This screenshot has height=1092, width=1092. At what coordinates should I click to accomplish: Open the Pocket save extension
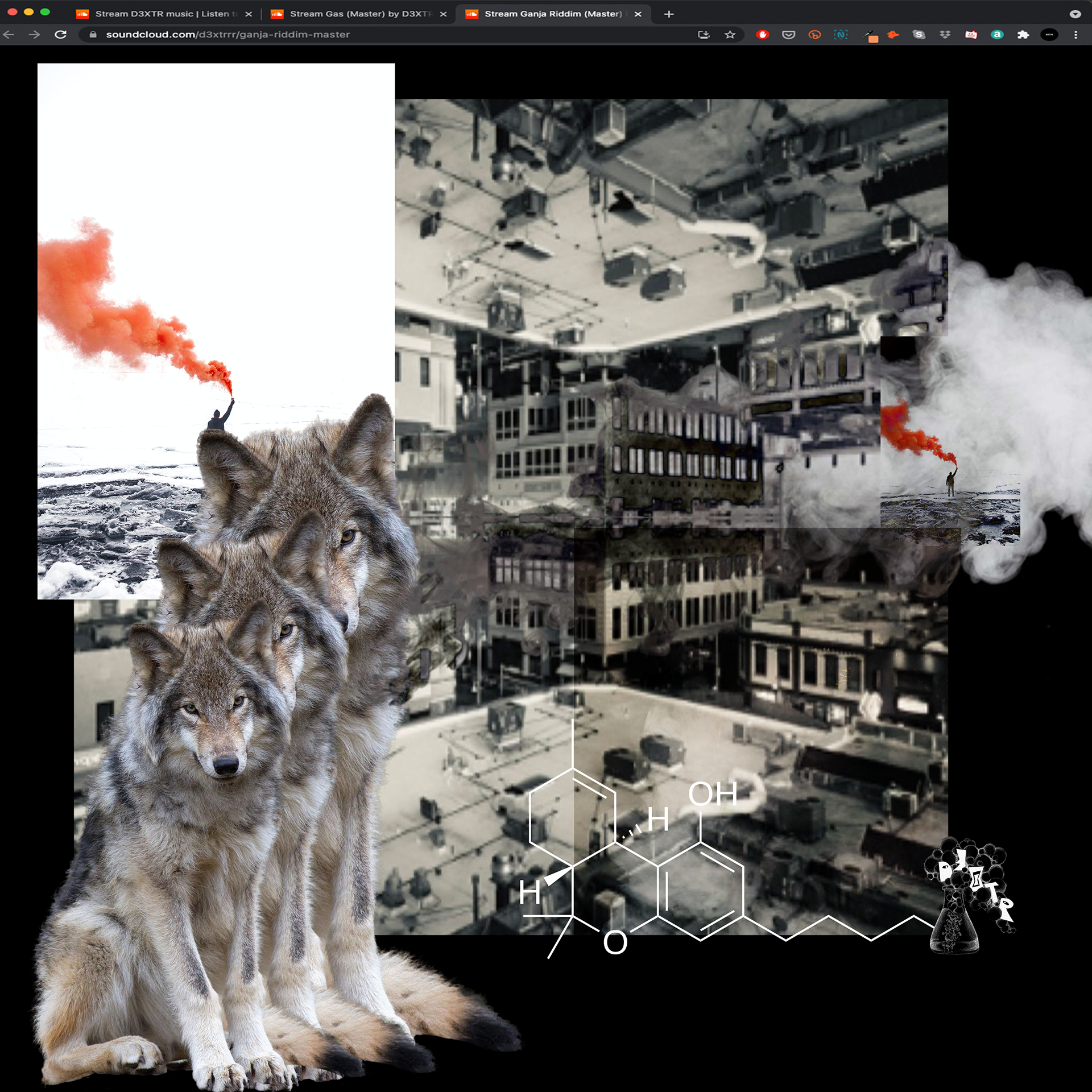point(788,35)
